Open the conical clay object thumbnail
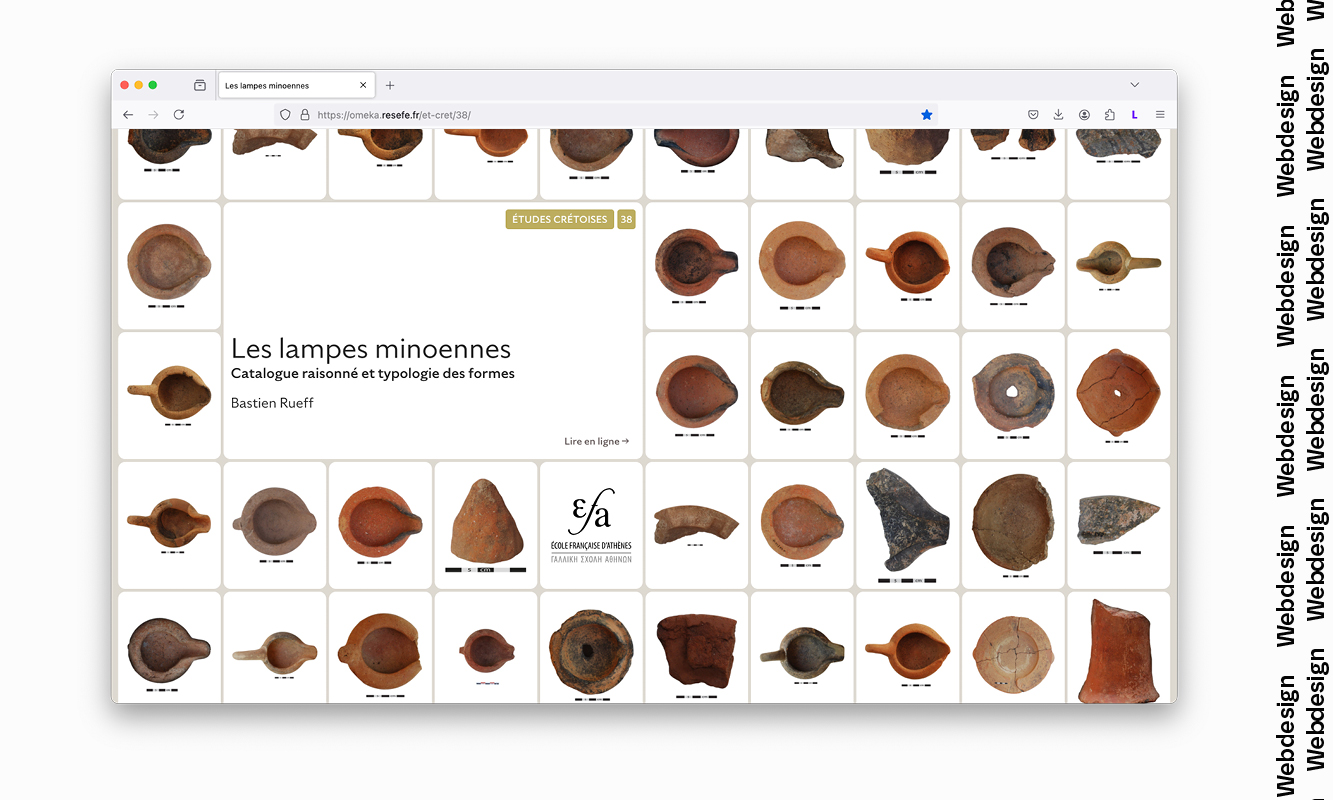The image size is (1333, 800). click(x=485, y=525)
